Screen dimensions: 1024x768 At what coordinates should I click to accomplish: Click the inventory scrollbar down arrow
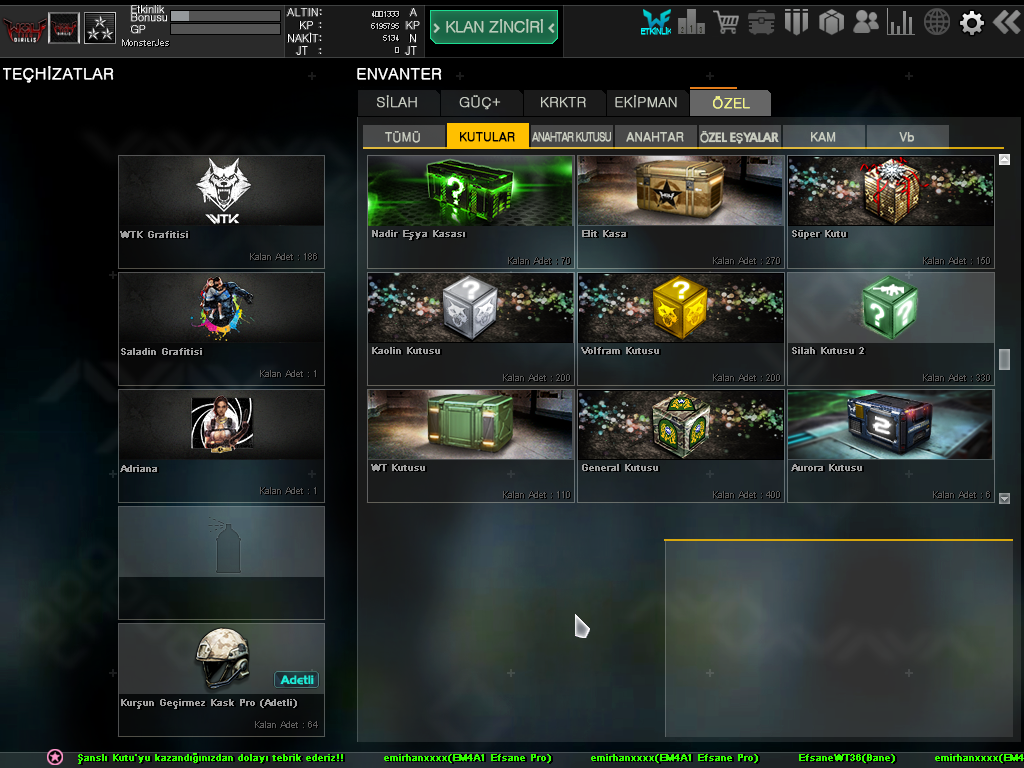click(x=1004, y=498)
